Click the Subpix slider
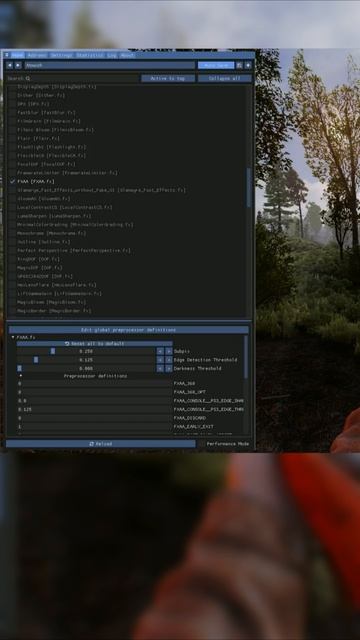The height and width of the screenshot is (640, 360). [86, 351]
